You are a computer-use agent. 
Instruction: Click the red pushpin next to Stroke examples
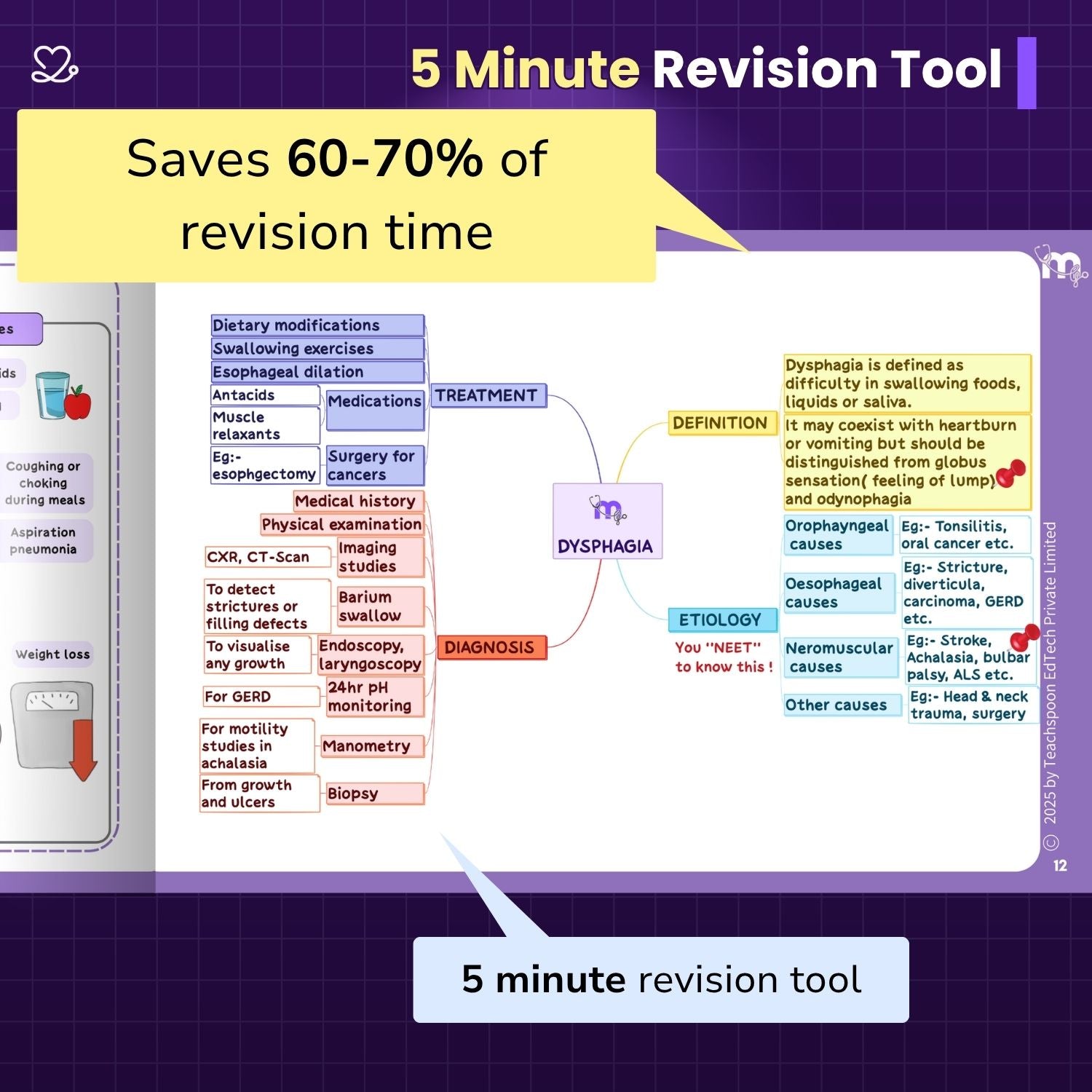pyautogui.click(x=1024, y=638)
